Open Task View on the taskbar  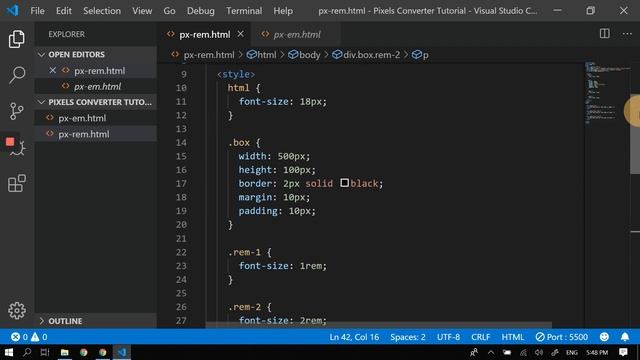tap(45, 352)
